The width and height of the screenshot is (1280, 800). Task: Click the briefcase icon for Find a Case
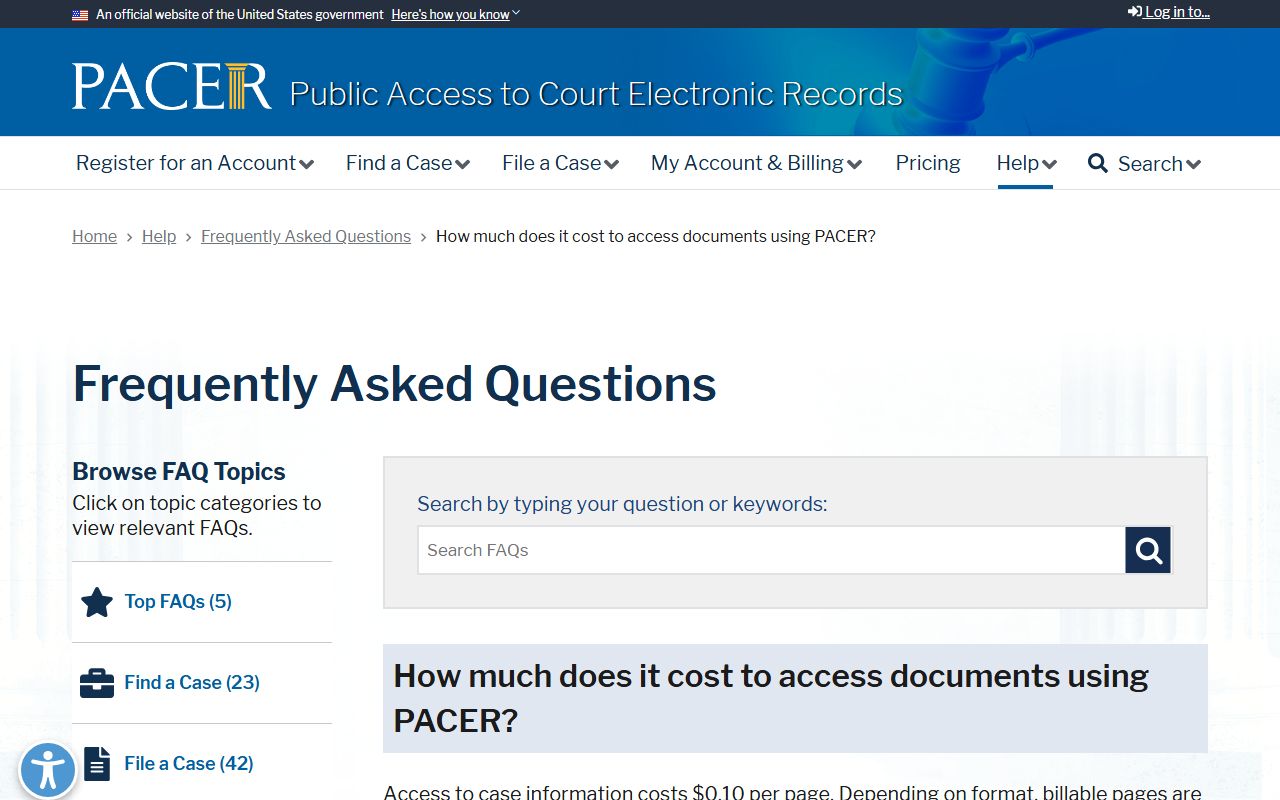point(97,683)
